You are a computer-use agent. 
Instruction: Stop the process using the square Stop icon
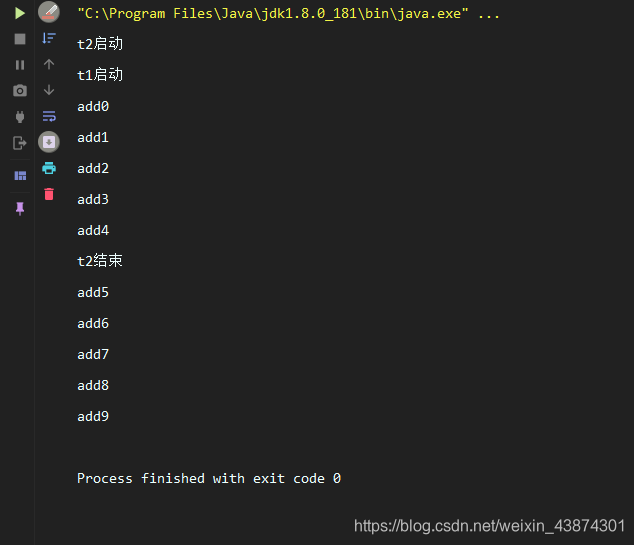20,39
